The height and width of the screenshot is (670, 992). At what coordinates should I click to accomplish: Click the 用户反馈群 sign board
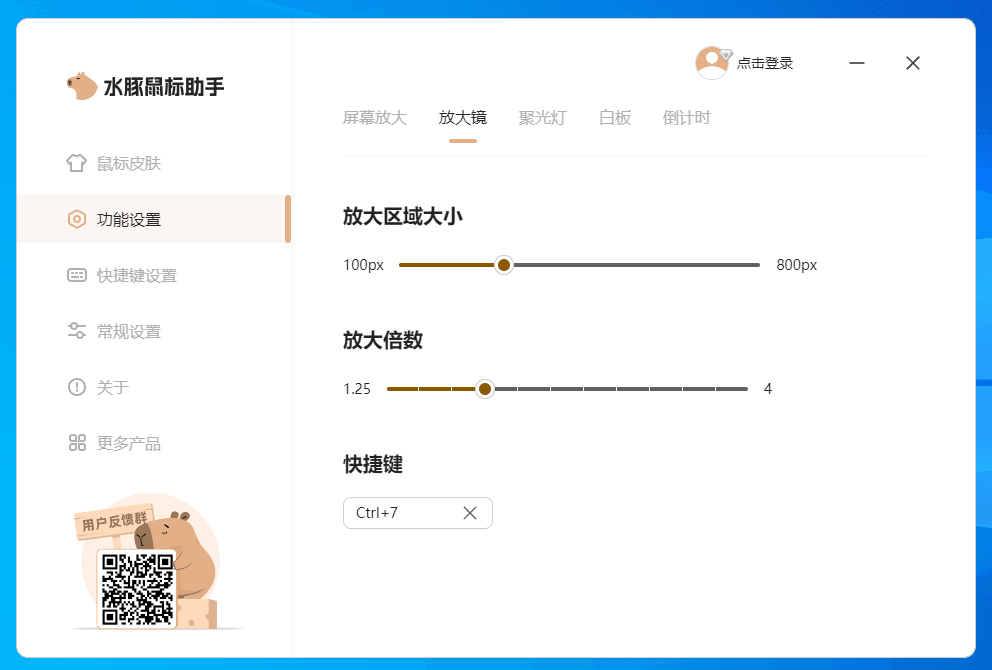[115, 521]
